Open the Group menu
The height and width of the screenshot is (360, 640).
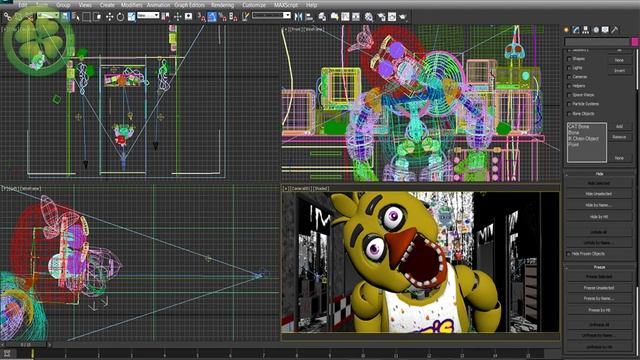(63, 5)
